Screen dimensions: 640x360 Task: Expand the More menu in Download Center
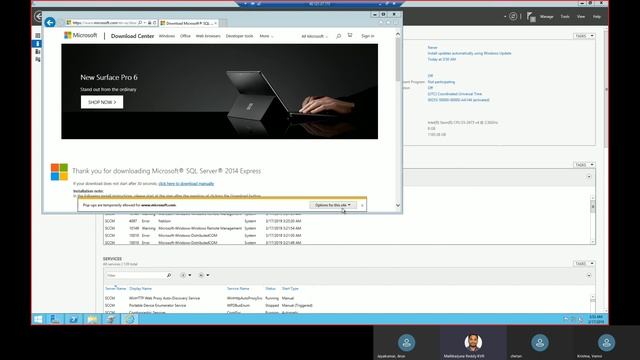coord(266,36)
